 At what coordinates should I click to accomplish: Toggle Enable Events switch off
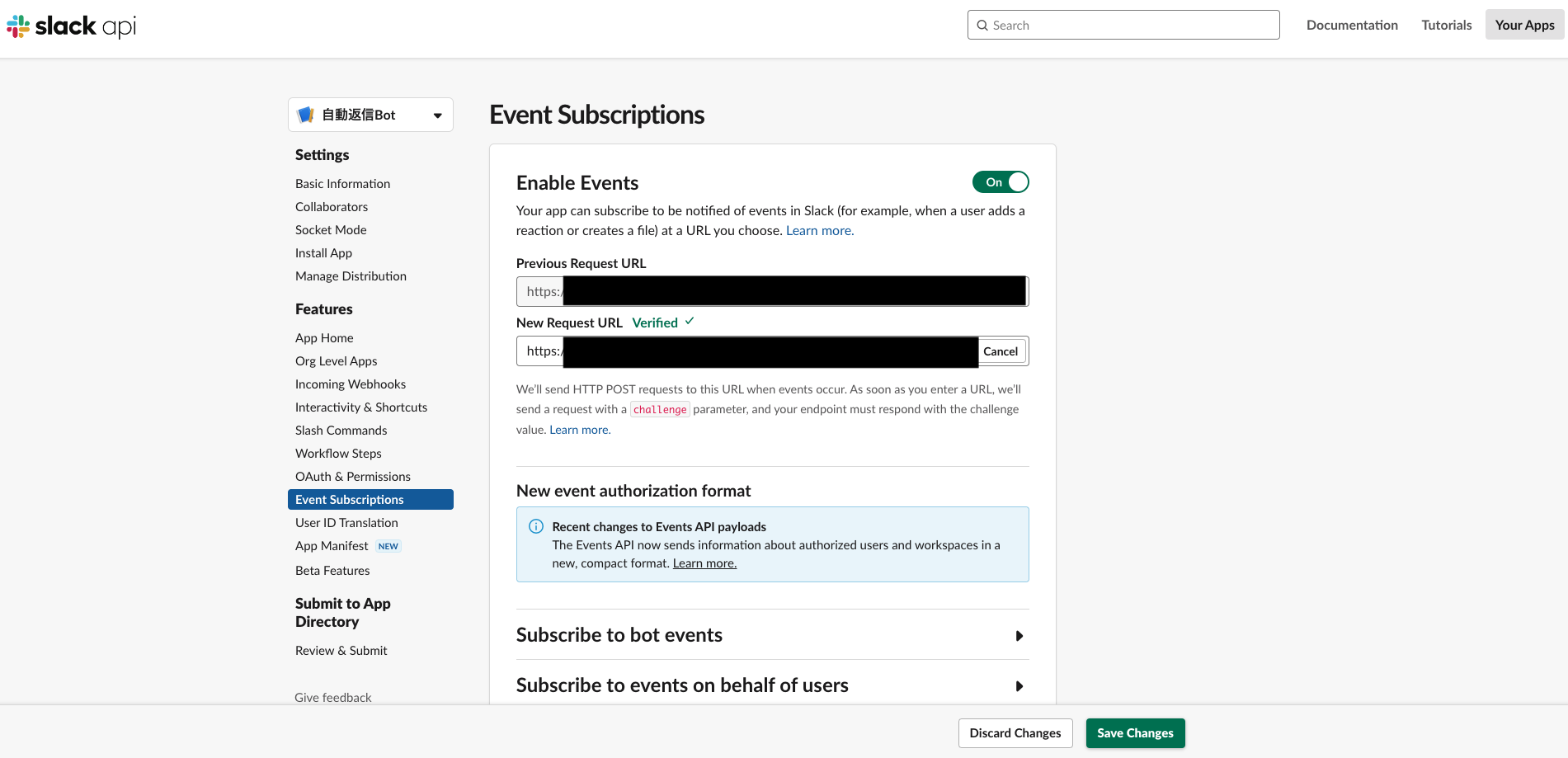[1001, 182]
